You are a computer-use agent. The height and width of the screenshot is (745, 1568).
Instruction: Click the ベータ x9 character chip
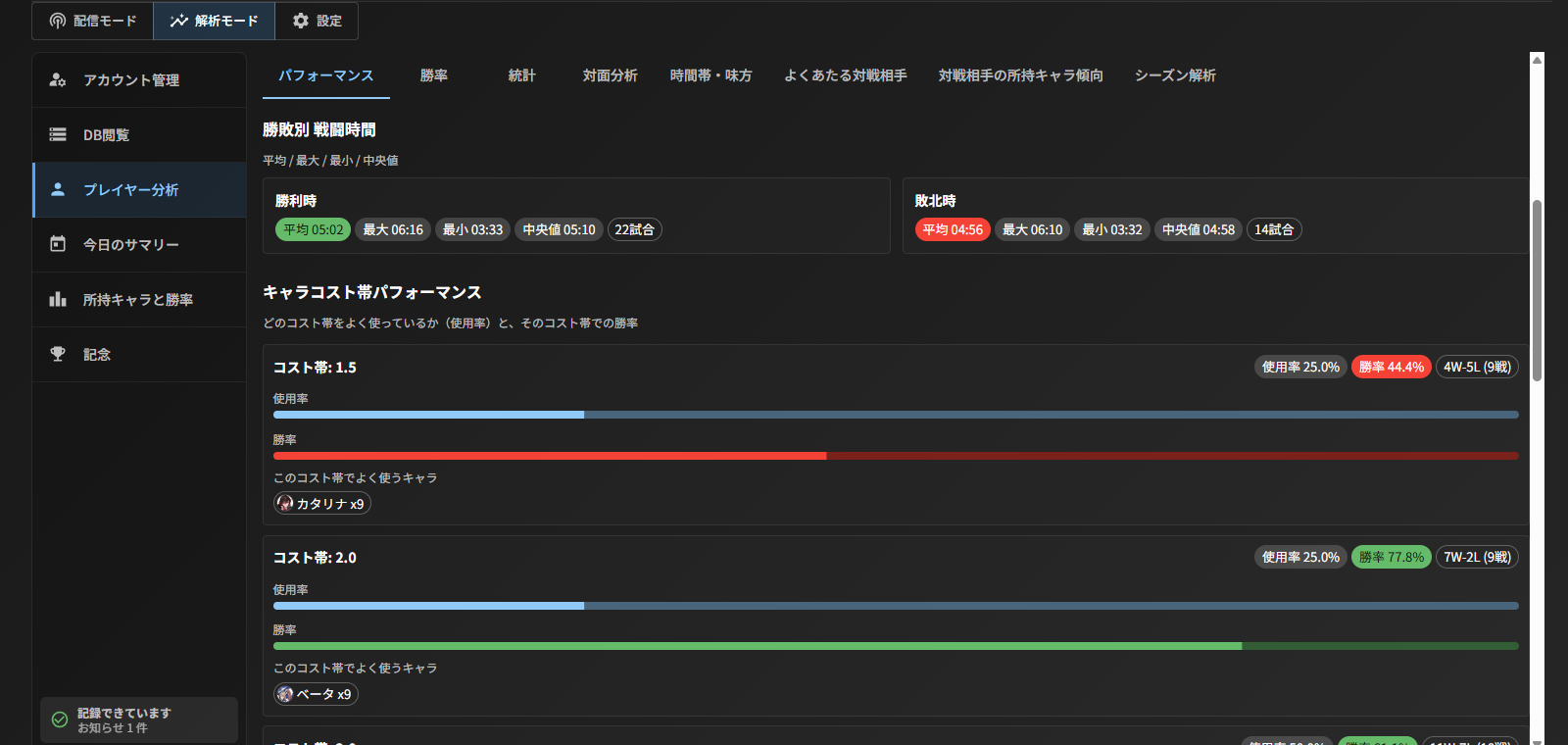click(x=316, y=694)
